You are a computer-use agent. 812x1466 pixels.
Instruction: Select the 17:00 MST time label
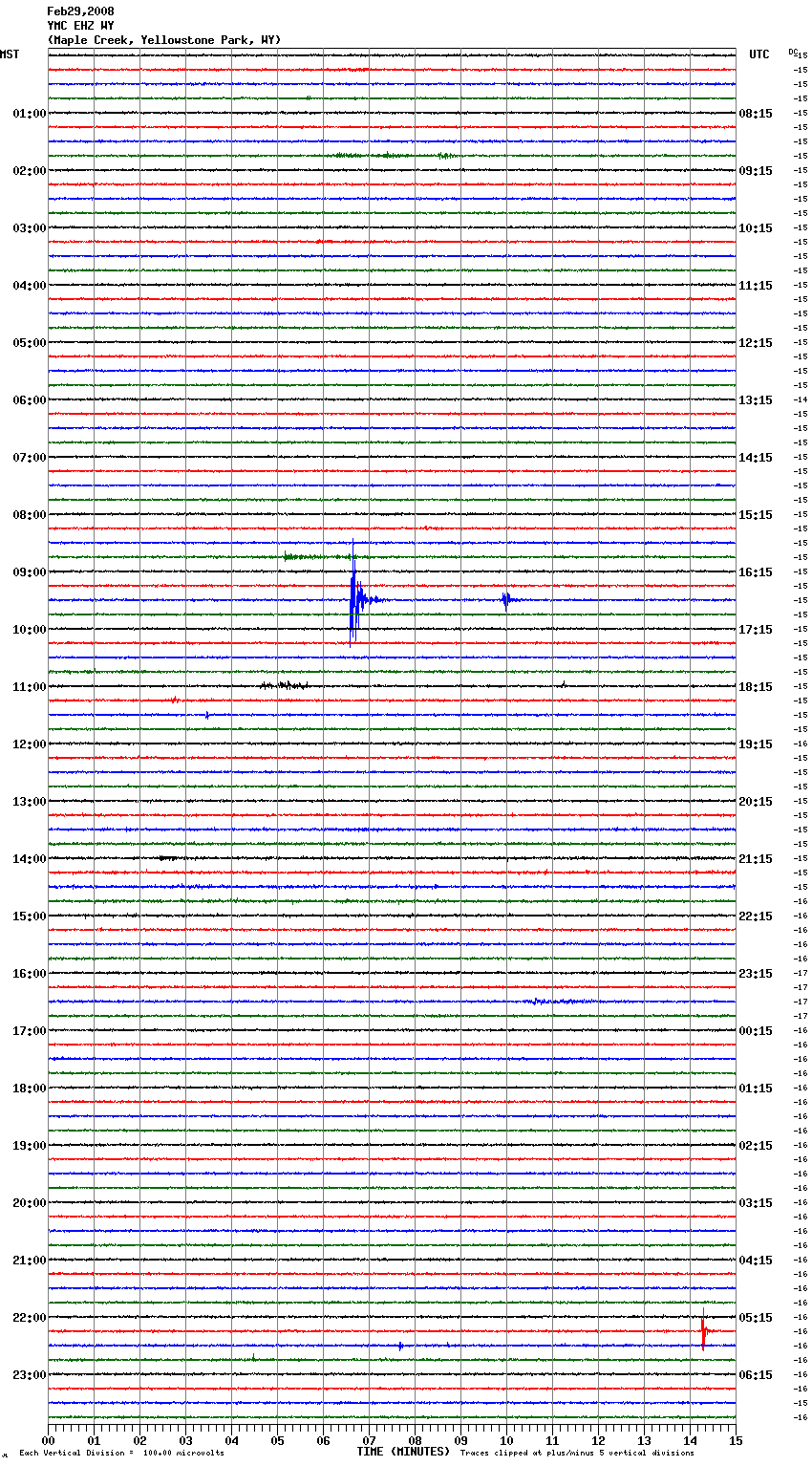(x=30, y=1031)
